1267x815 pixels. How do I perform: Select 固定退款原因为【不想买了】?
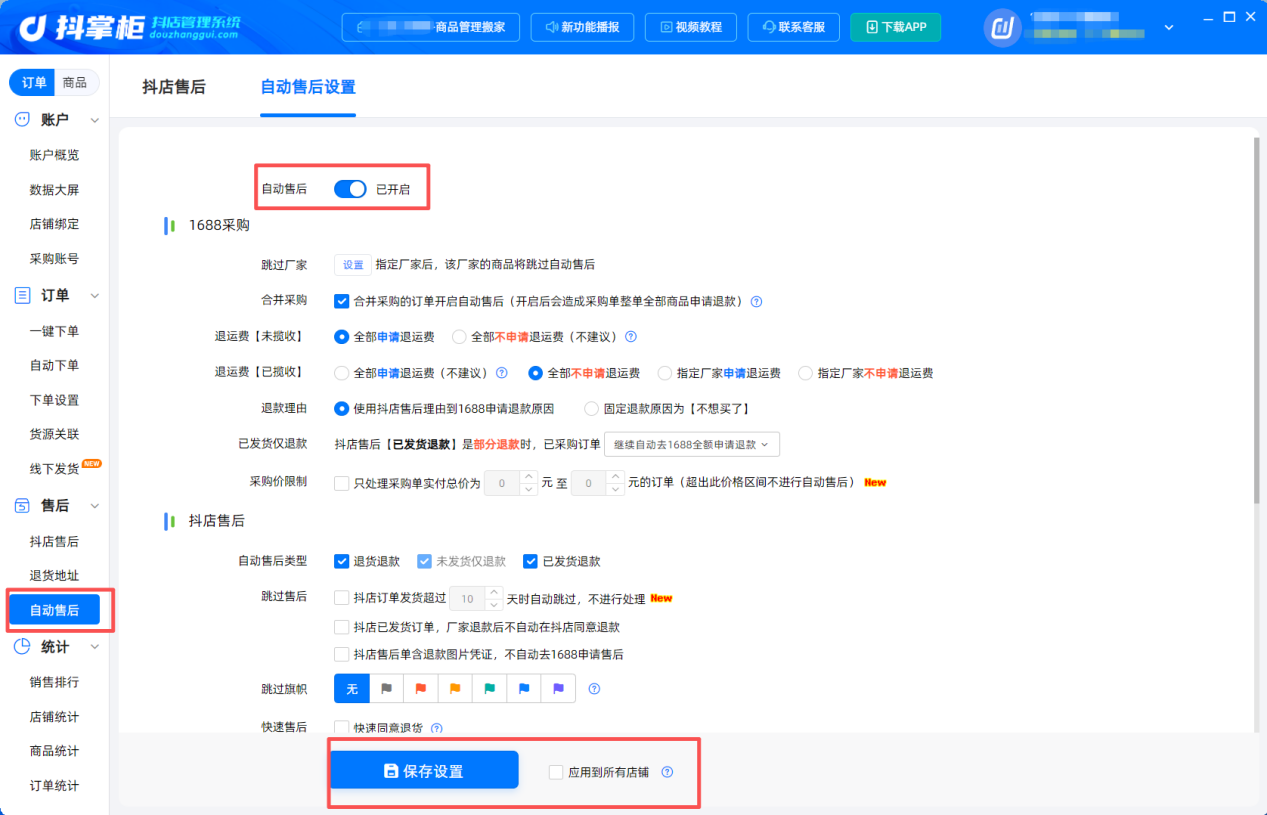[x=591, y=409]
